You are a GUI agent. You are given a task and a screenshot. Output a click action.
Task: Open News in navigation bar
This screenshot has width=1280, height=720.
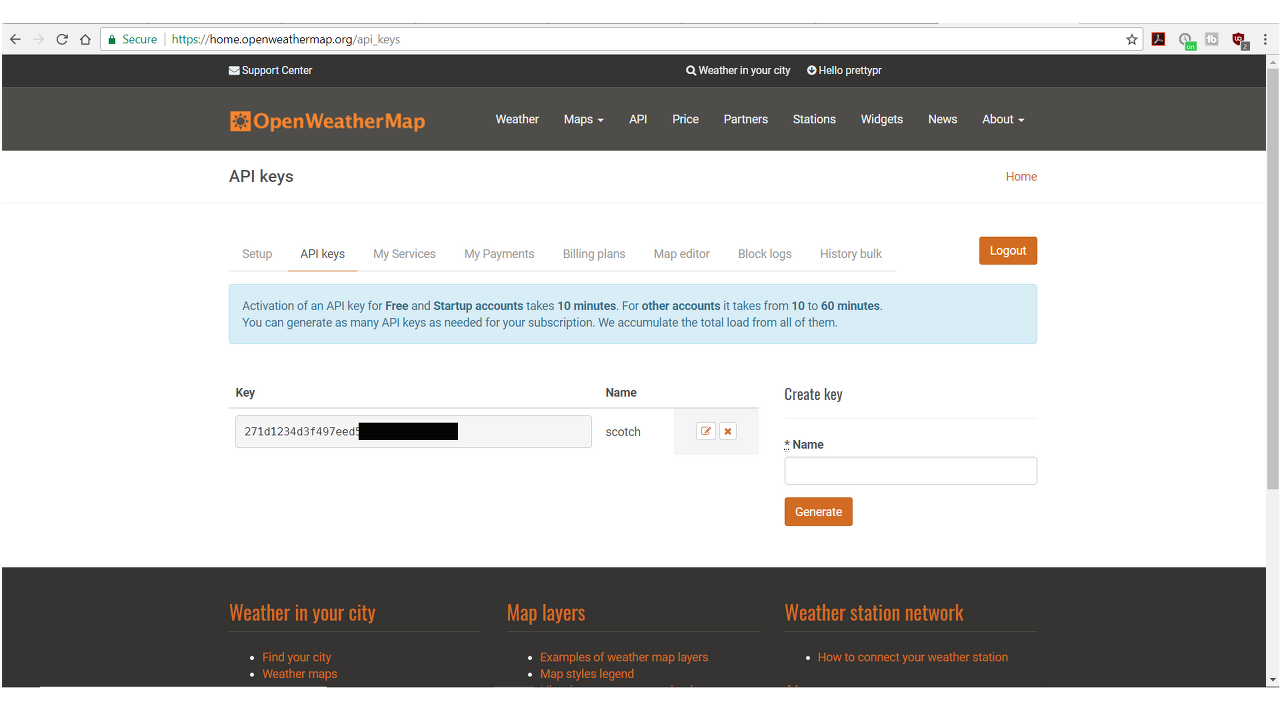point(943,119)
